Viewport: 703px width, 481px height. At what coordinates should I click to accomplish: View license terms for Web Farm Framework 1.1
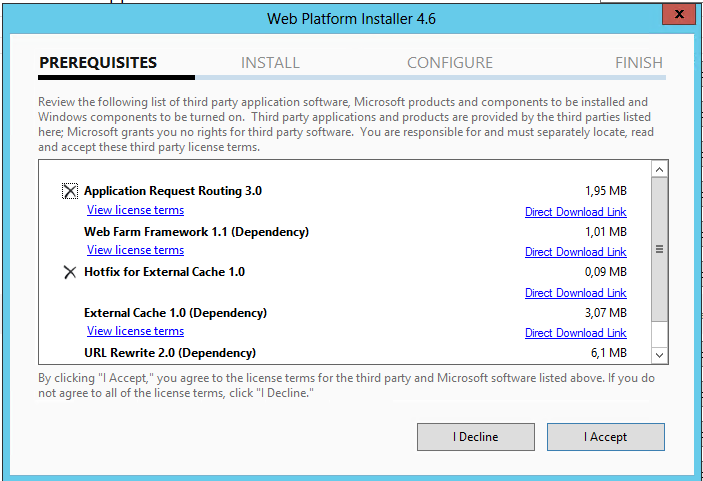click(135, 250)
